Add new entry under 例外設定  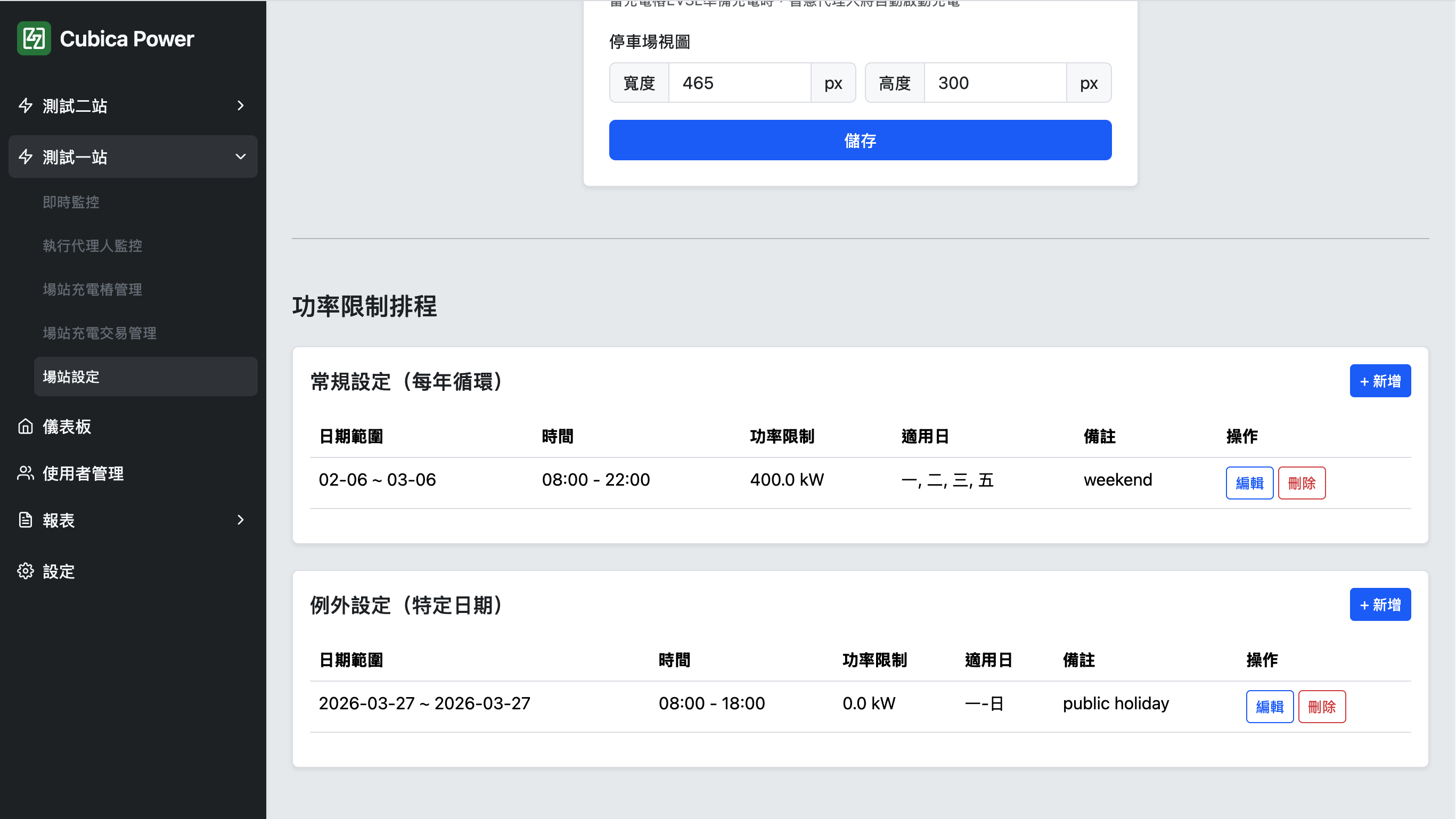click(x=1380, y=605)
